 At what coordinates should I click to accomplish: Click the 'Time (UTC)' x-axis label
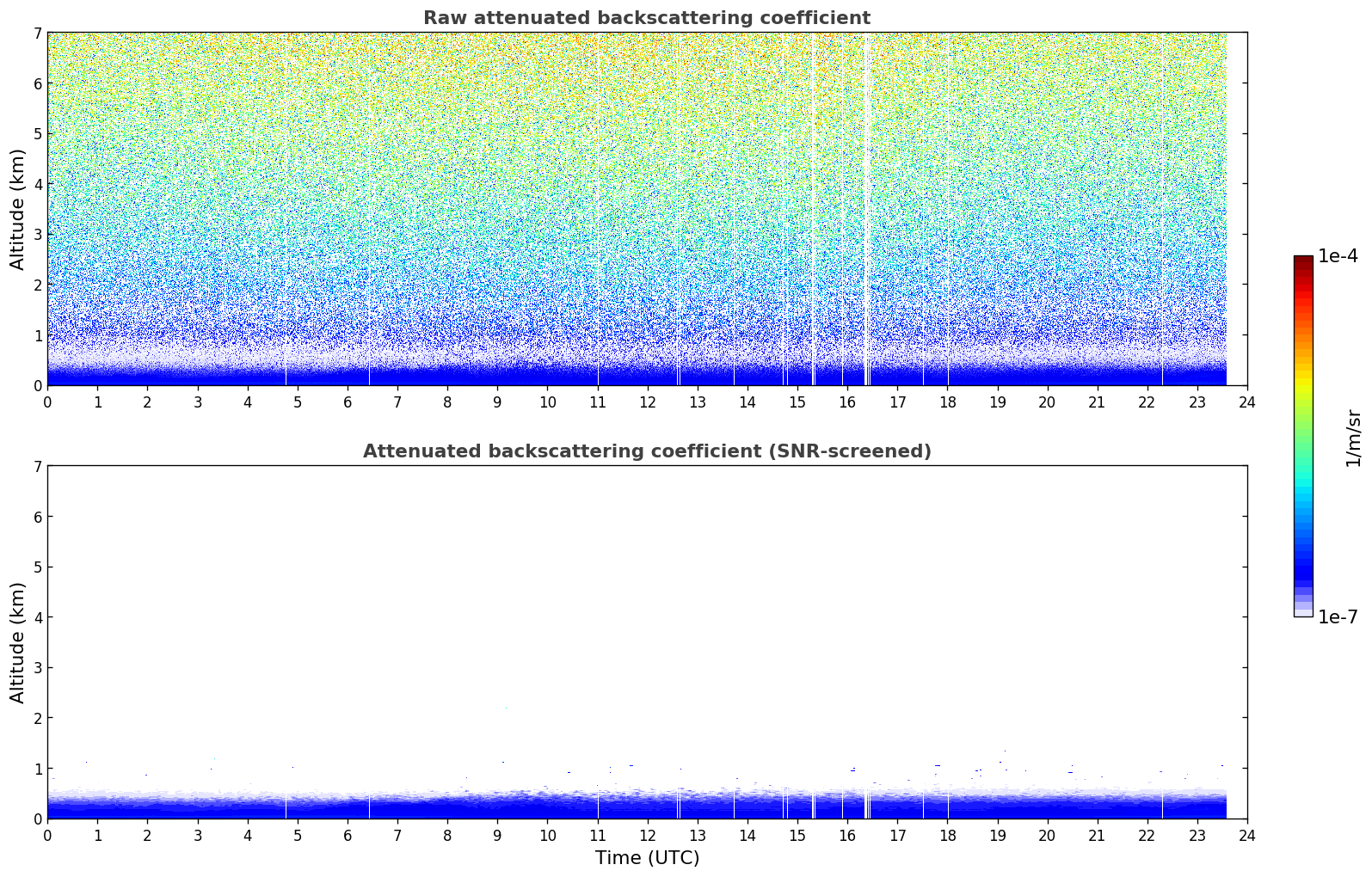click(x=647, y=858)
